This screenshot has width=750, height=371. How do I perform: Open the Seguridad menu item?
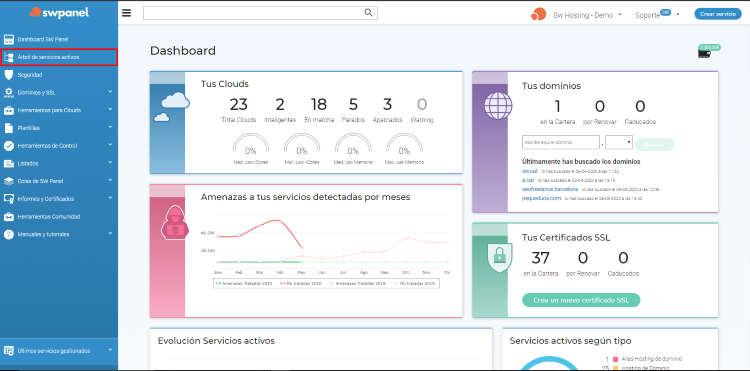click(x=59, y=75)
